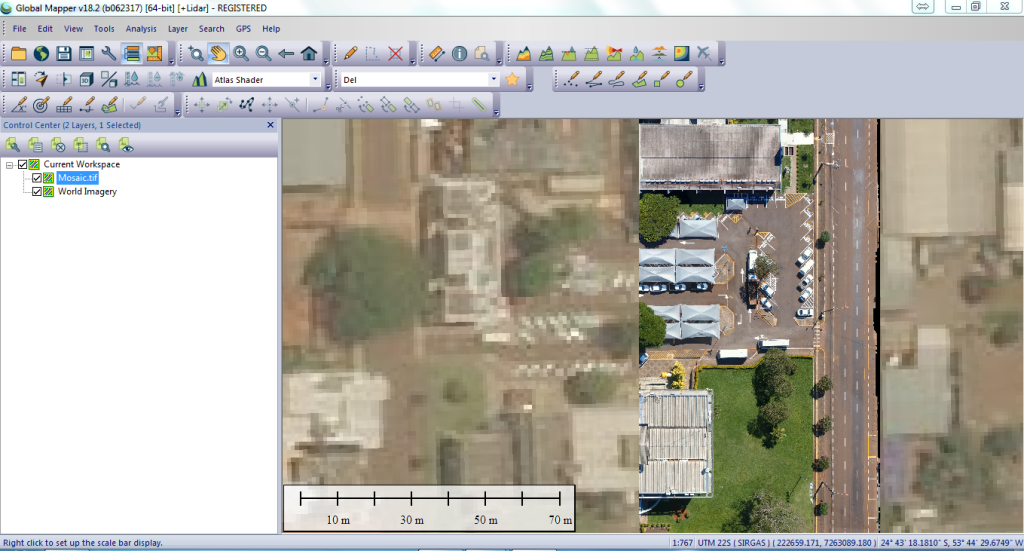Viewport: 1024px width, 551px height.
Task: Uncheck the Mosaic.tif layer checkbox
Action: pos(37,178)
